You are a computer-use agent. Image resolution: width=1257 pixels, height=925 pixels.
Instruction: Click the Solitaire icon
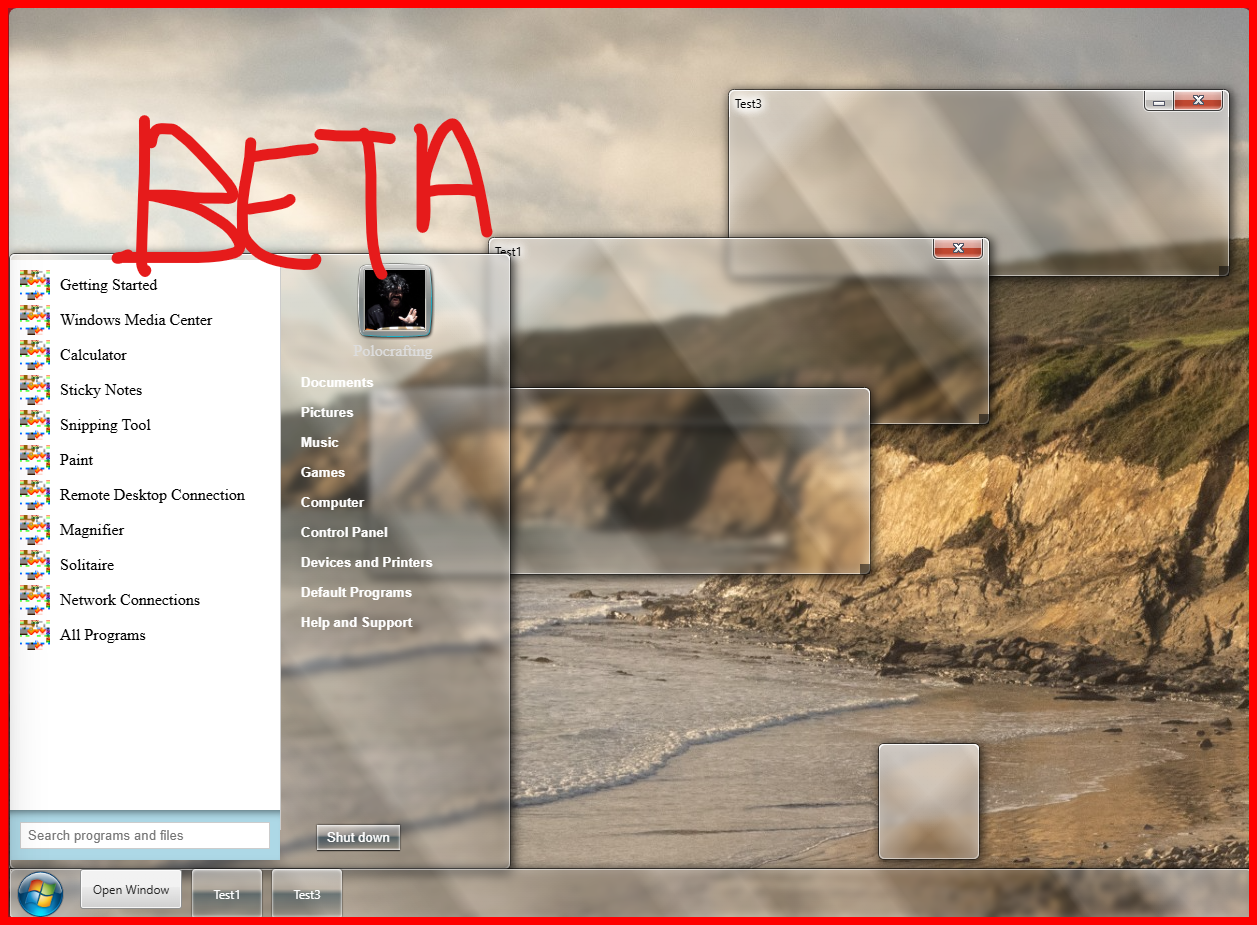(x=35, y=565)
